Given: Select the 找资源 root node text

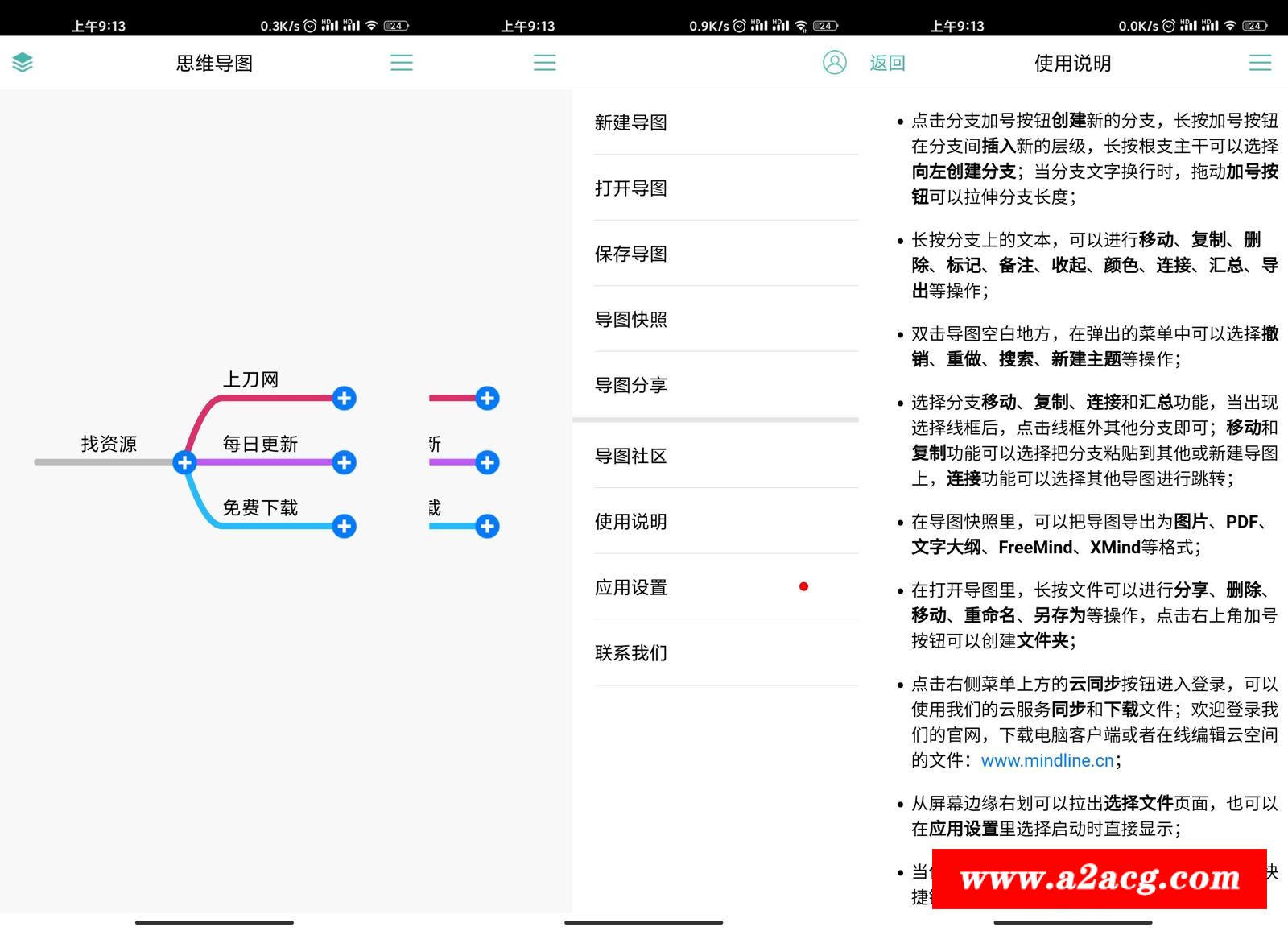Looking at the screenshot, I should (x=109, y=444).
